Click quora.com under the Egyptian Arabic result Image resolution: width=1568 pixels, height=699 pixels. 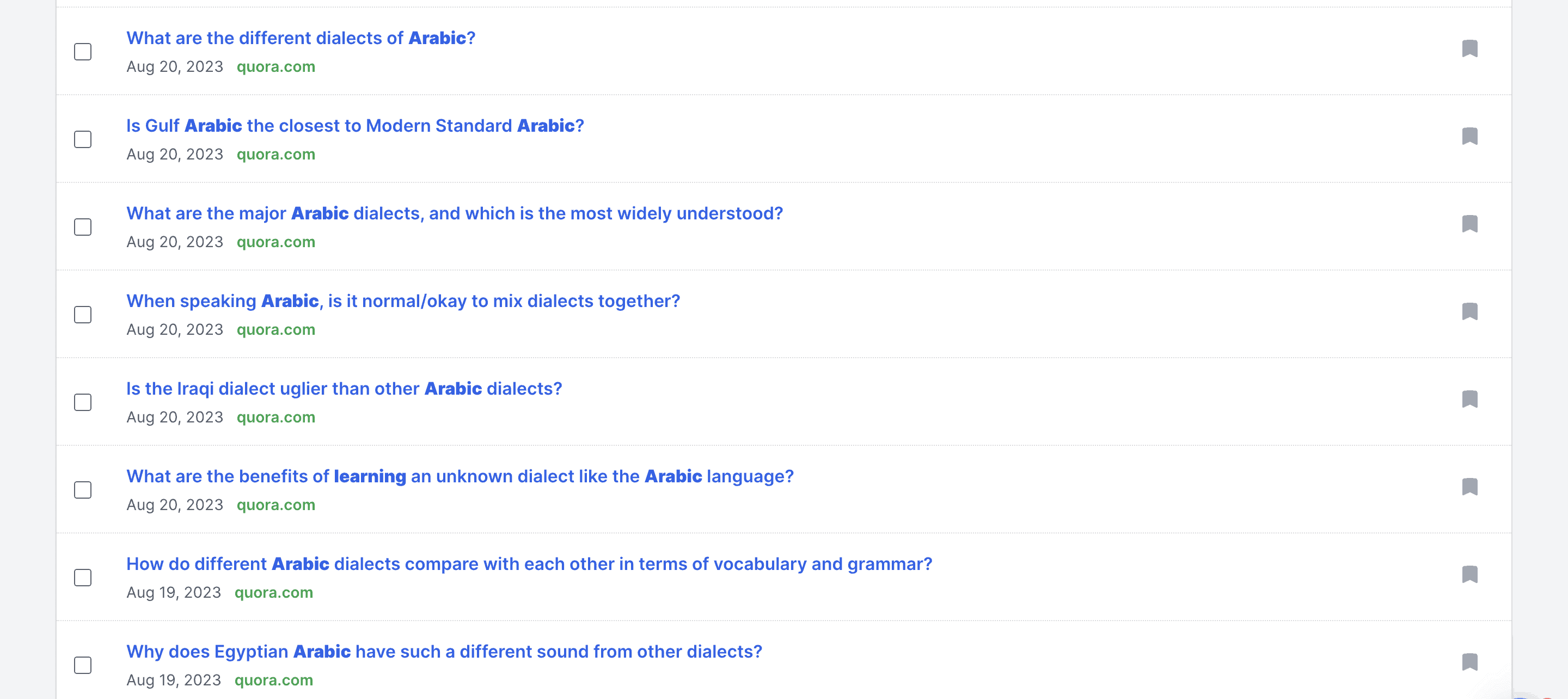pos(274,680)
